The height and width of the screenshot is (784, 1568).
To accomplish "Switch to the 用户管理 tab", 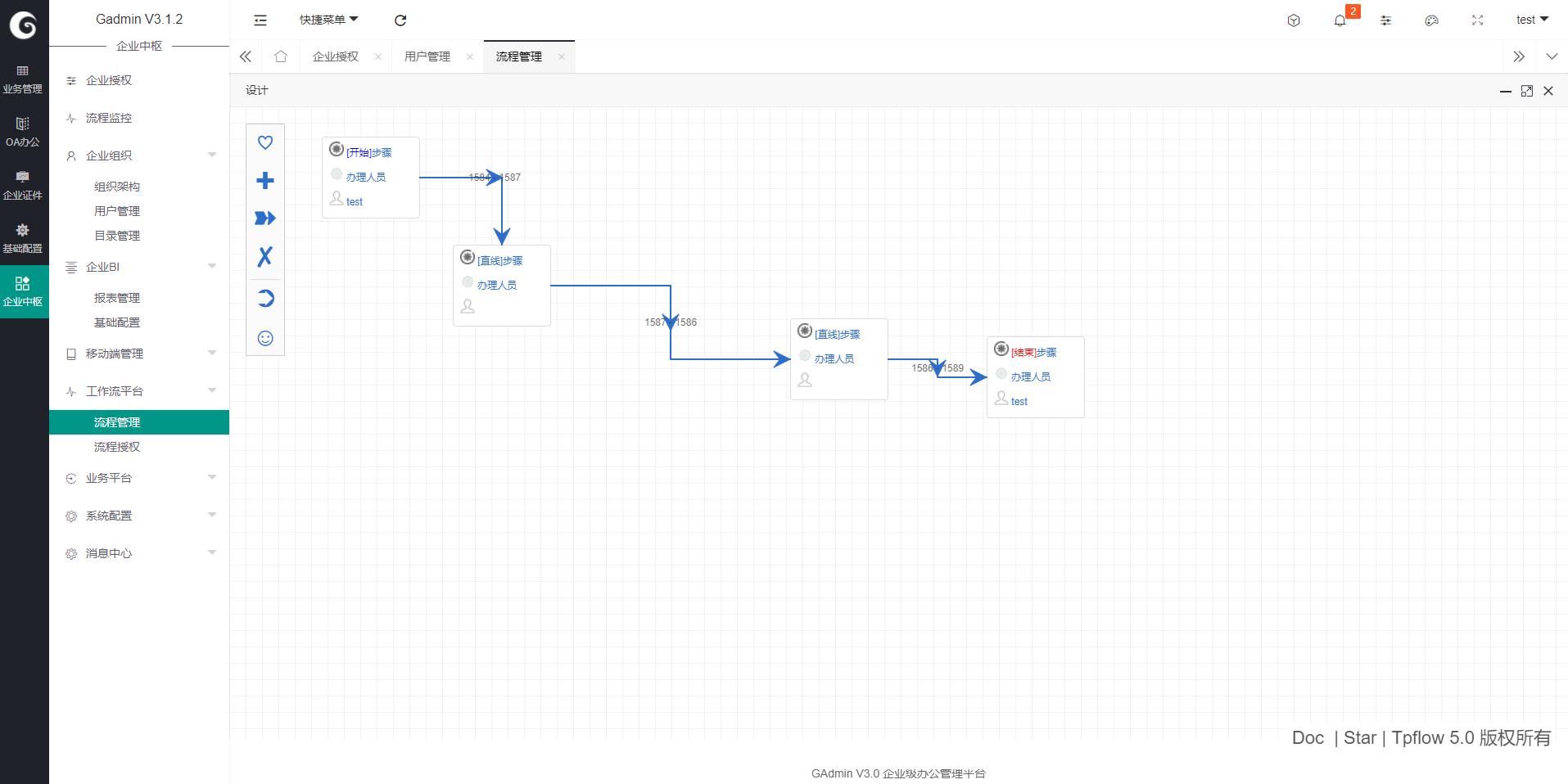I will pos(427,56).
